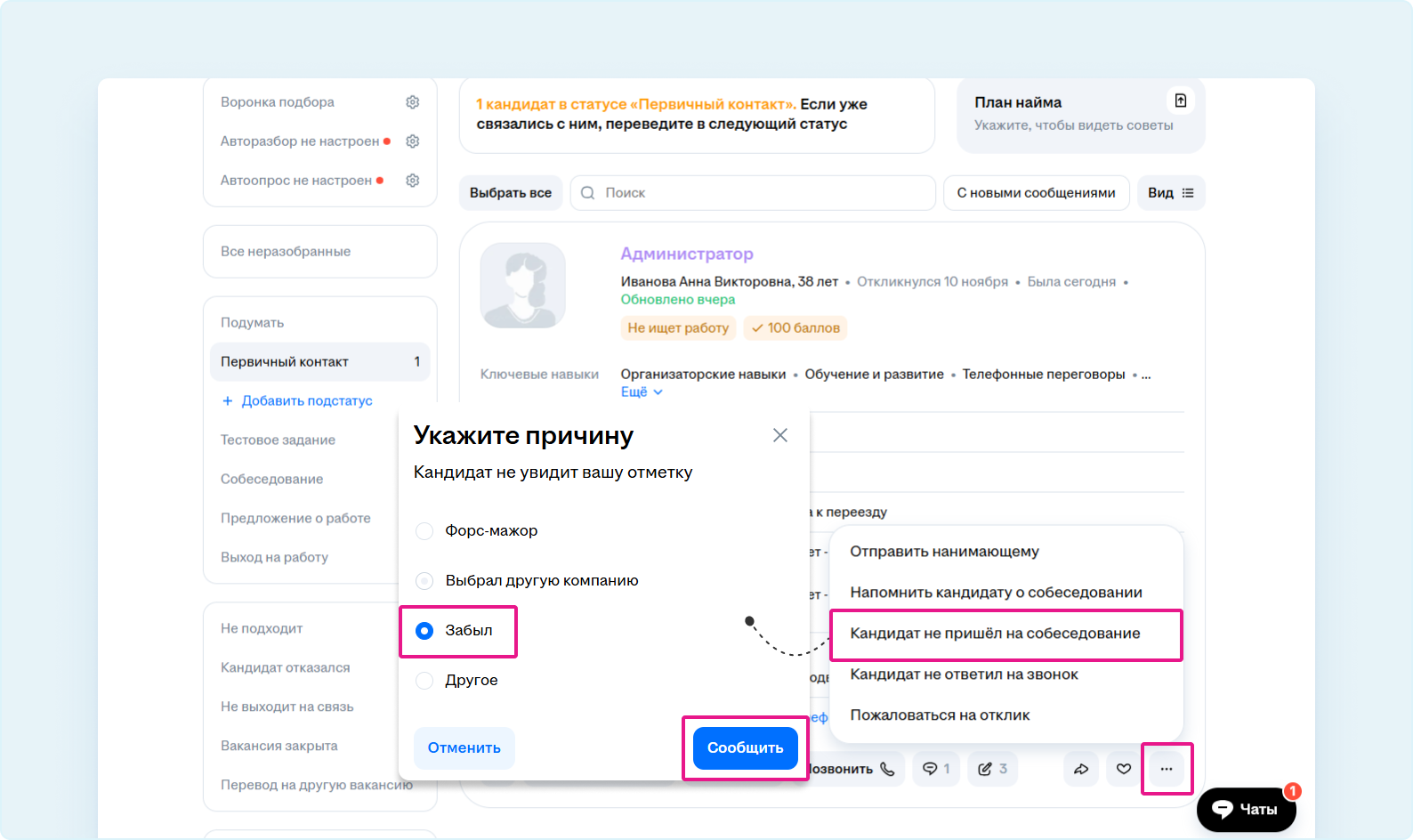Image resolution: width=1413 pixels, height=840 pixels.
Task: Click Добавить подстатус in the sidebar
Action: click(x=297, y=401)
